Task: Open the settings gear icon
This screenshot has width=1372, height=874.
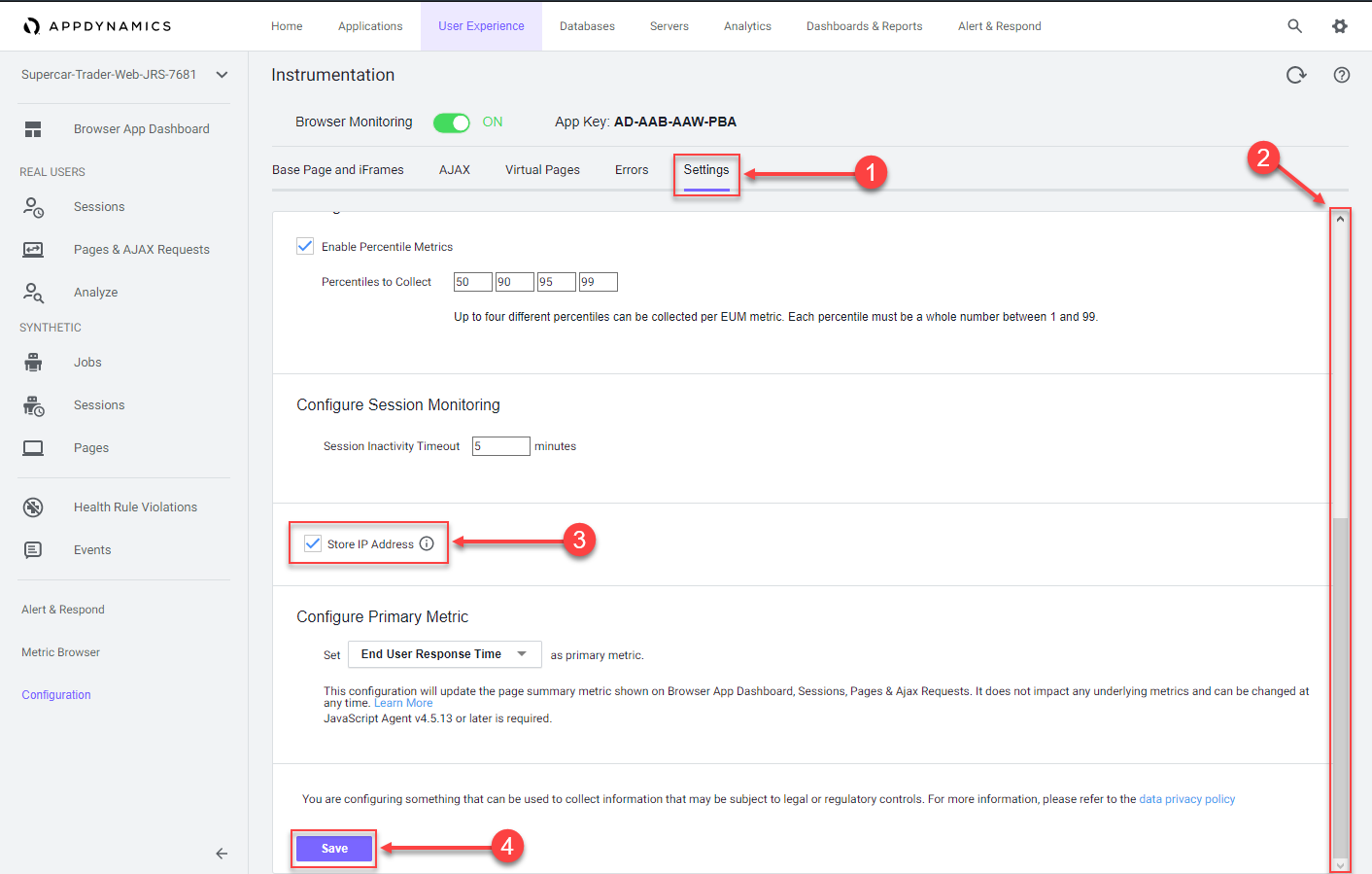Action: coord(1340,26)
